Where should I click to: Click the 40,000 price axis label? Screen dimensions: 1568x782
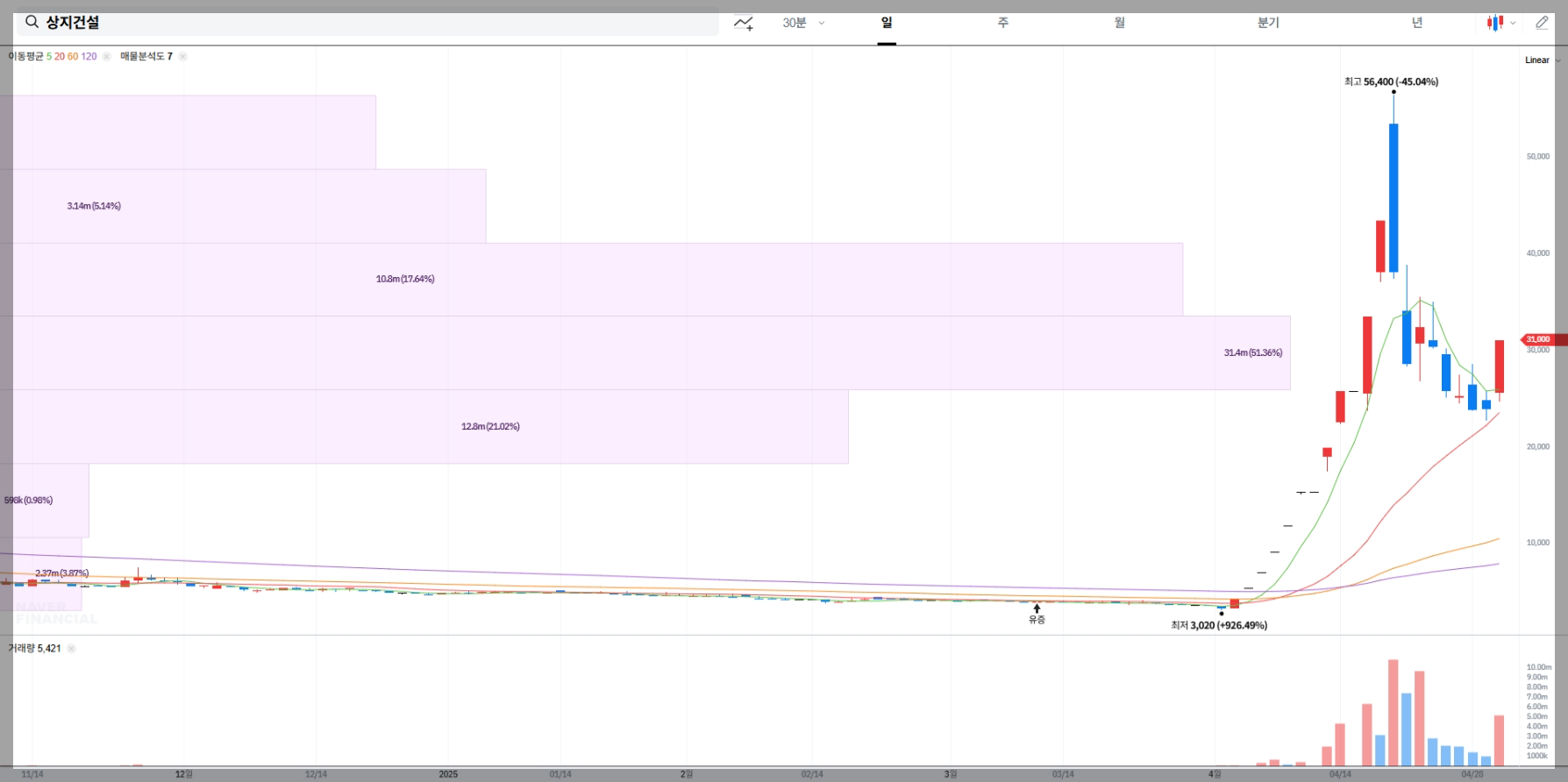click(x=1538, y=253)
